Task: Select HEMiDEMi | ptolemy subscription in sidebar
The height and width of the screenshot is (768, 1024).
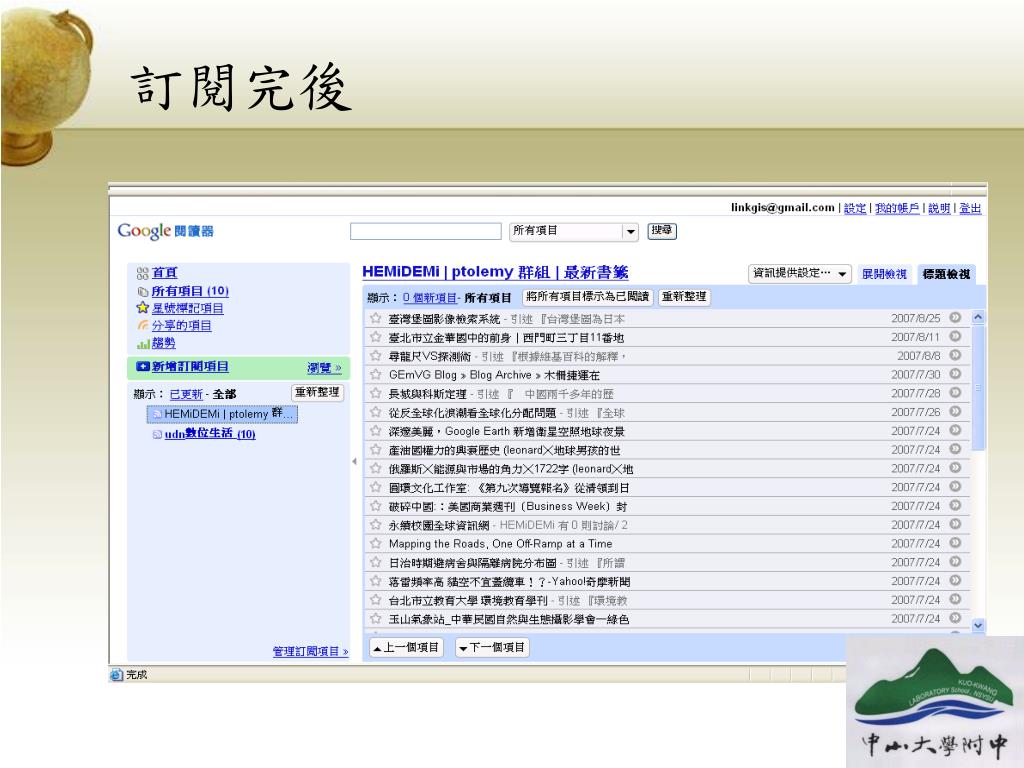Action: [223, 414]
